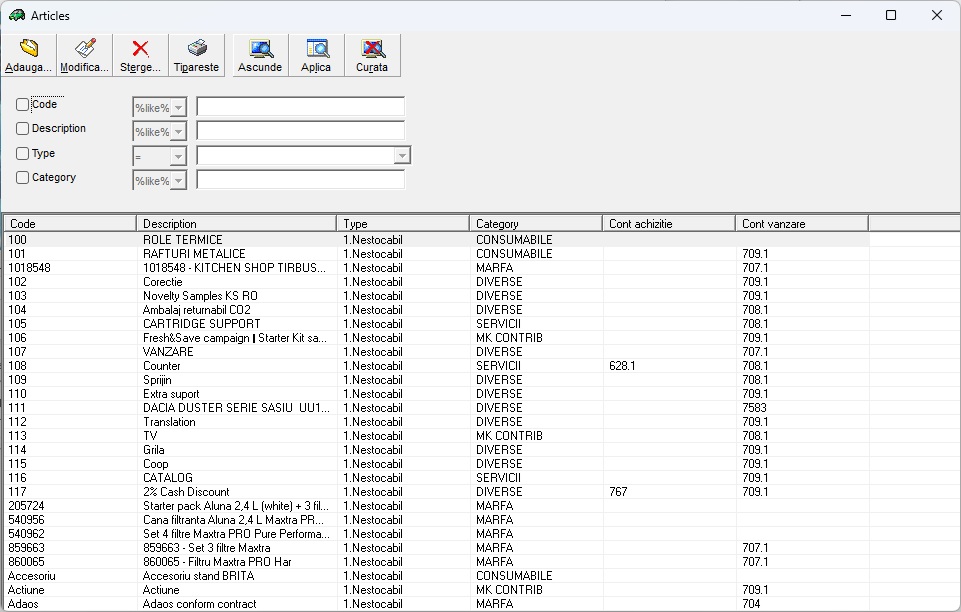Tick the Description filter checkbox
Viewport: 961px width, 612px height.
[23, 129]
